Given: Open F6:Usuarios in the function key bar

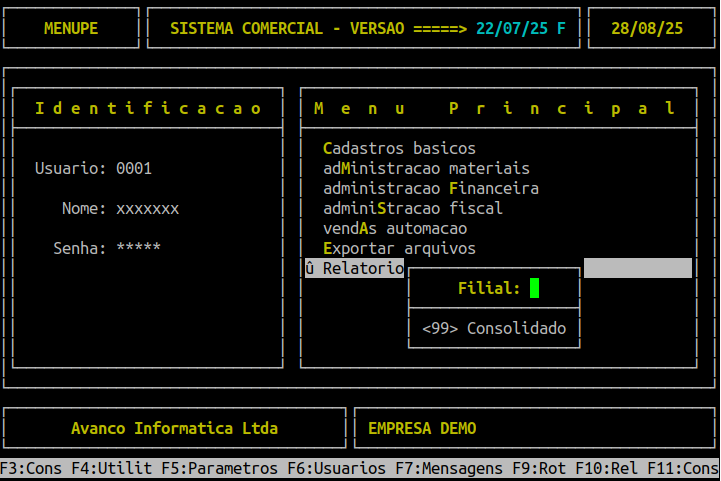Looking at the screenshot, I should point(337,469).
